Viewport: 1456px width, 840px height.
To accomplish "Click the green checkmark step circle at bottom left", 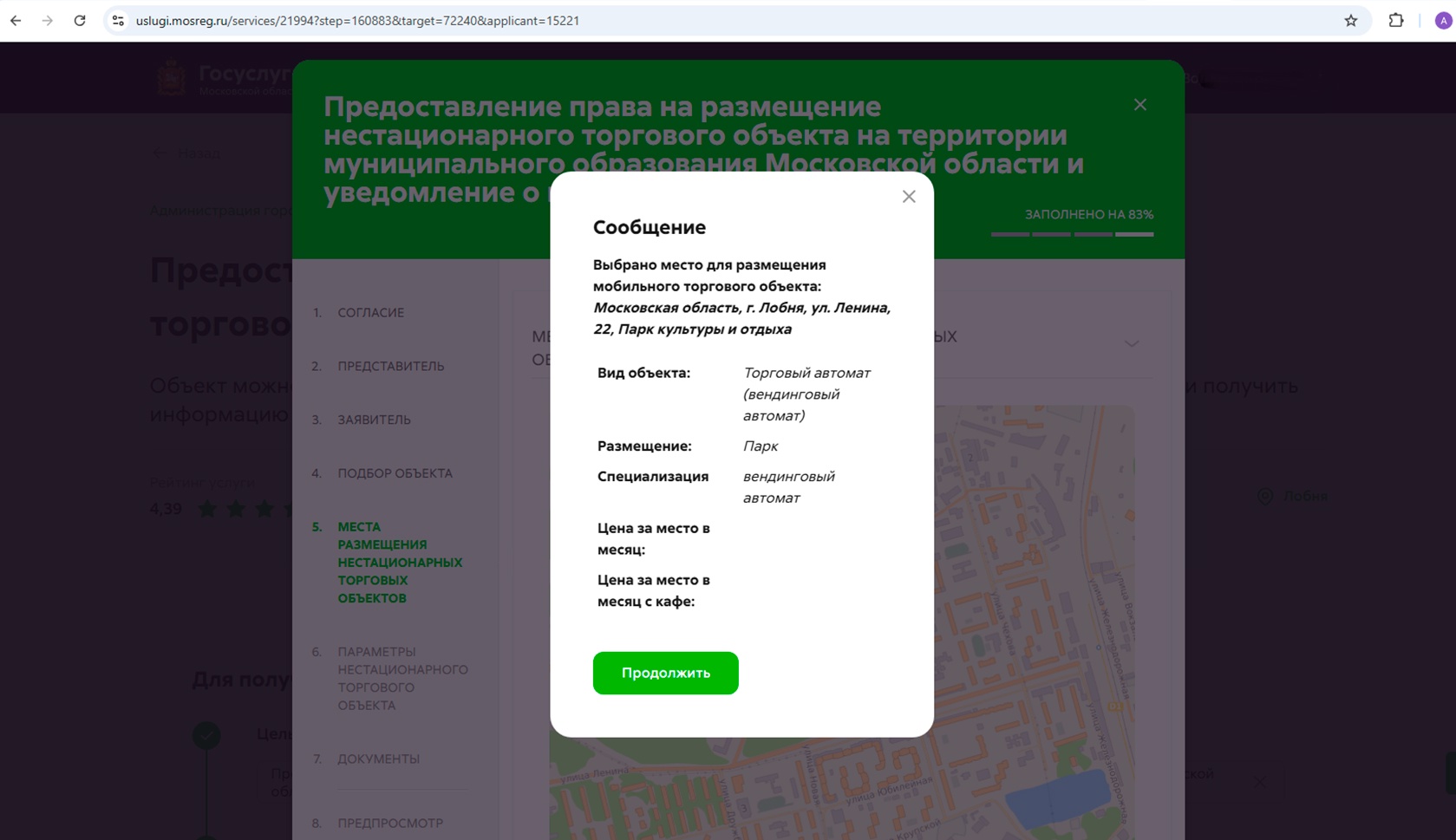I will click(x=206, y=735).
